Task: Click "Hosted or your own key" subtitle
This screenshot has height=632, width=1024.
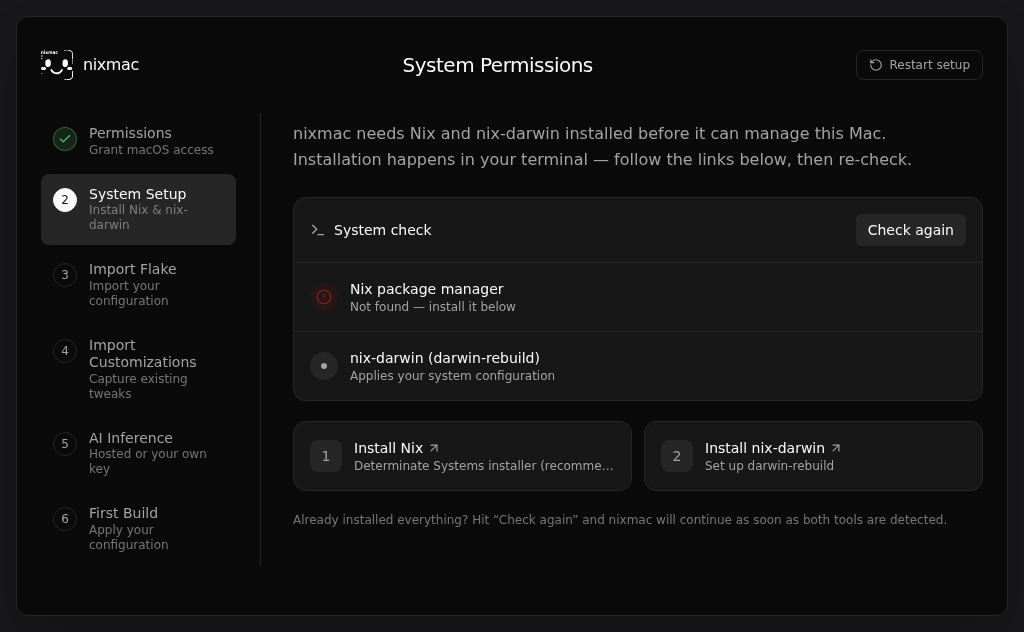Action: click(148, 461)
